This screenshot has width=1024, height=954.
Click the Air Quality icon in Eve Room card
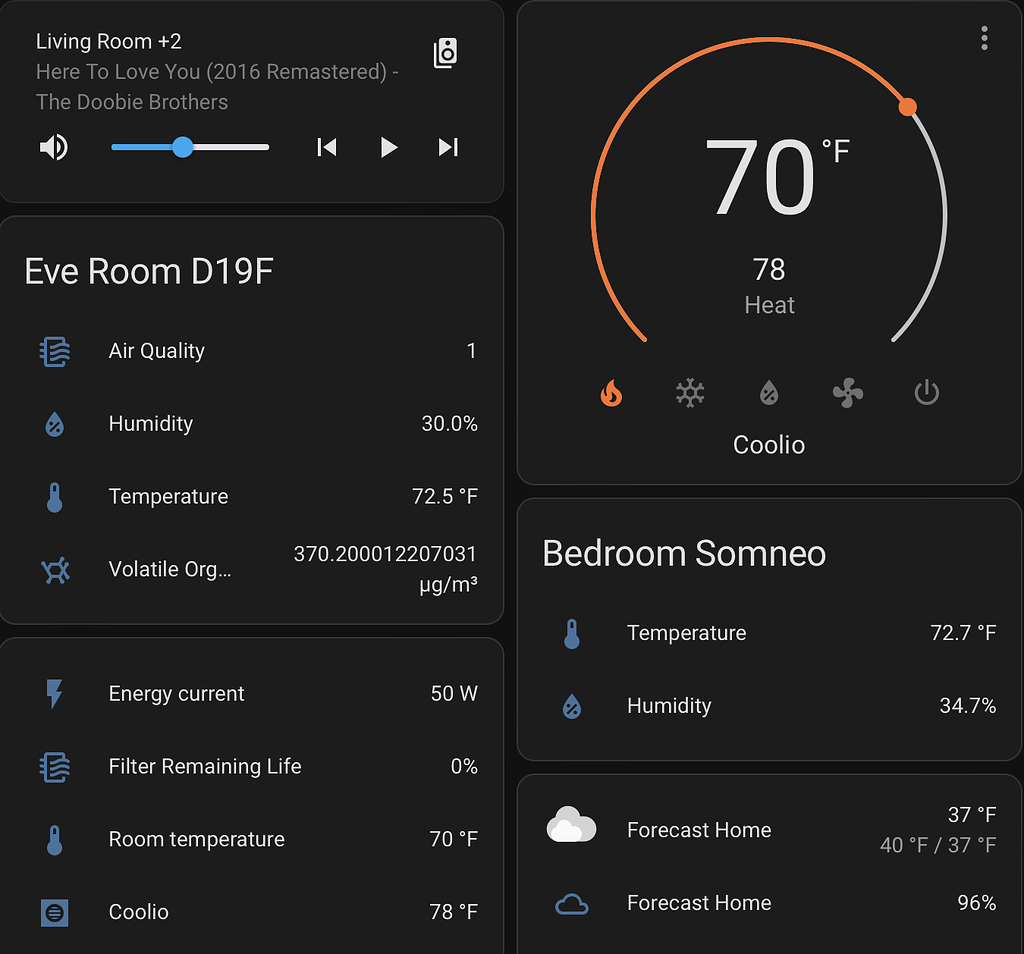click(56, 351)
